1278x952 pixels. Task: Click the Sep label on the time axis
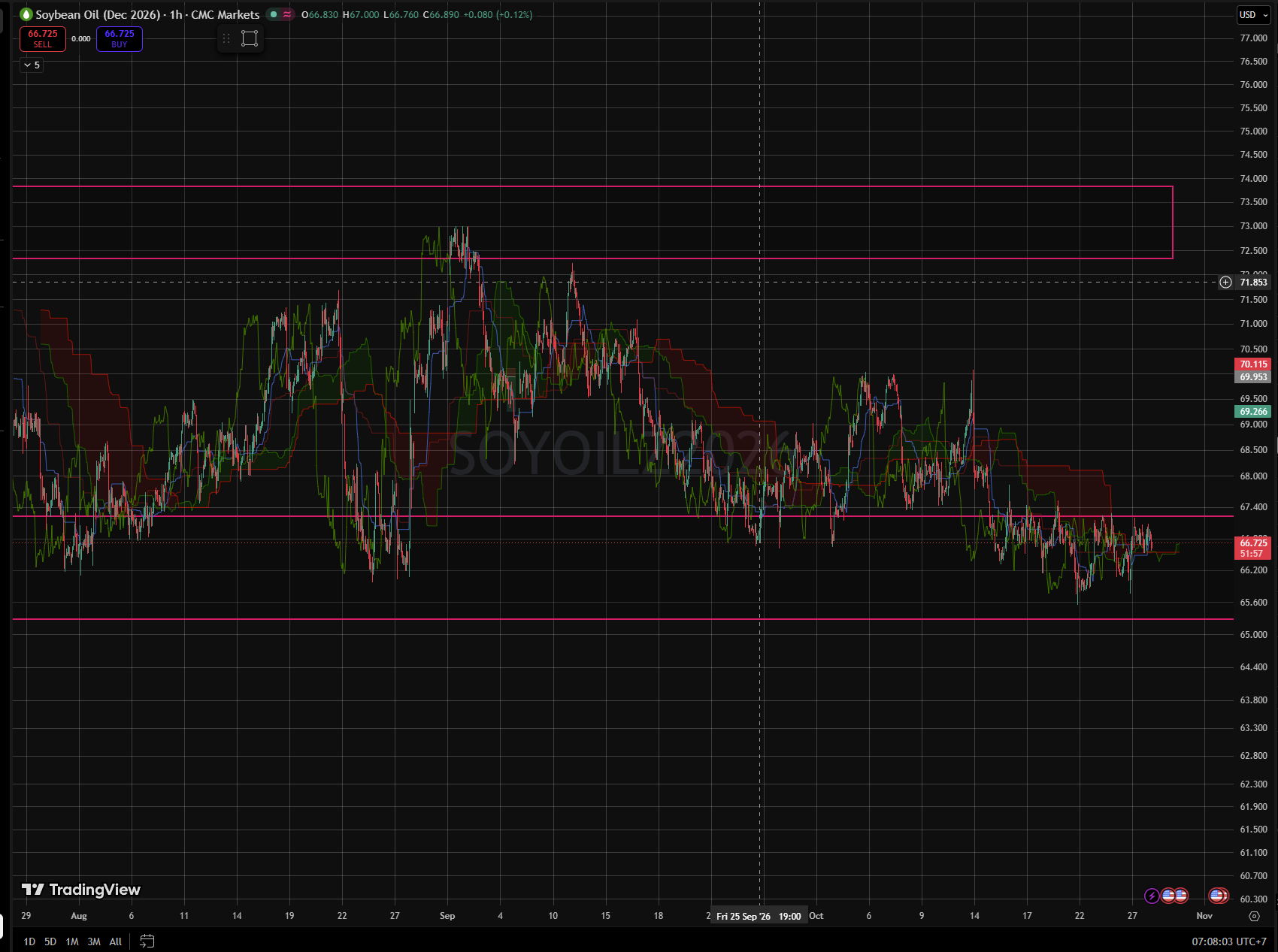point(447,916)
